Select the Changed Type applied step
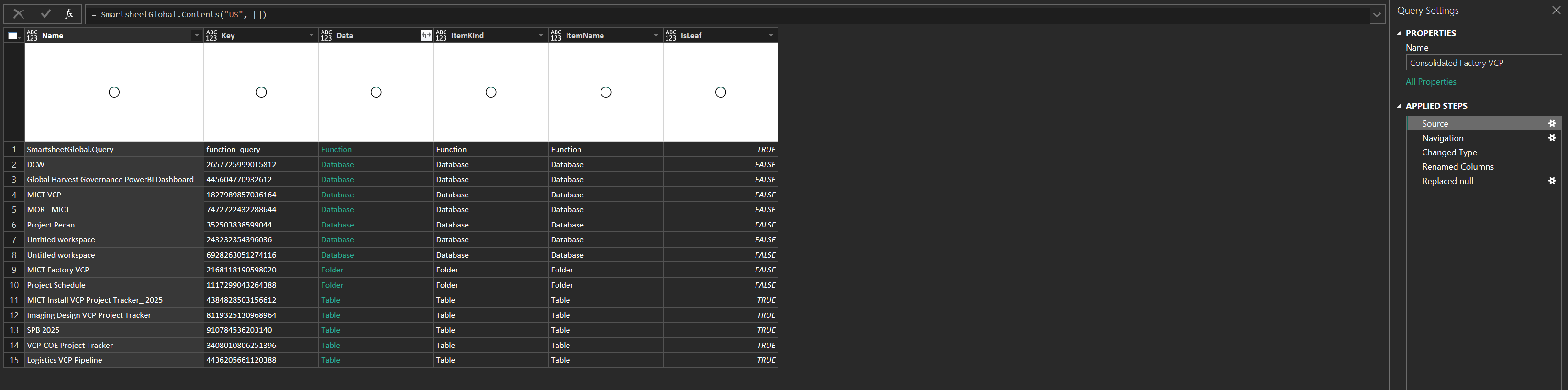Viewport: 1568px width, 390px height. (x=1483, y=152)
